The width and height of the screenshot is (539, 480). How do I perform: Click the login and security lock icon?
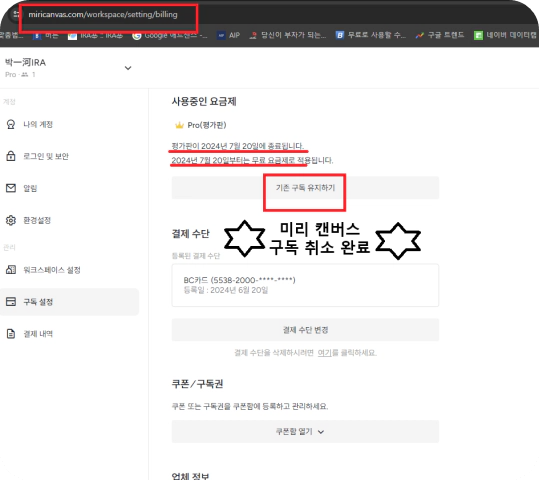click(x=11, y=156)
